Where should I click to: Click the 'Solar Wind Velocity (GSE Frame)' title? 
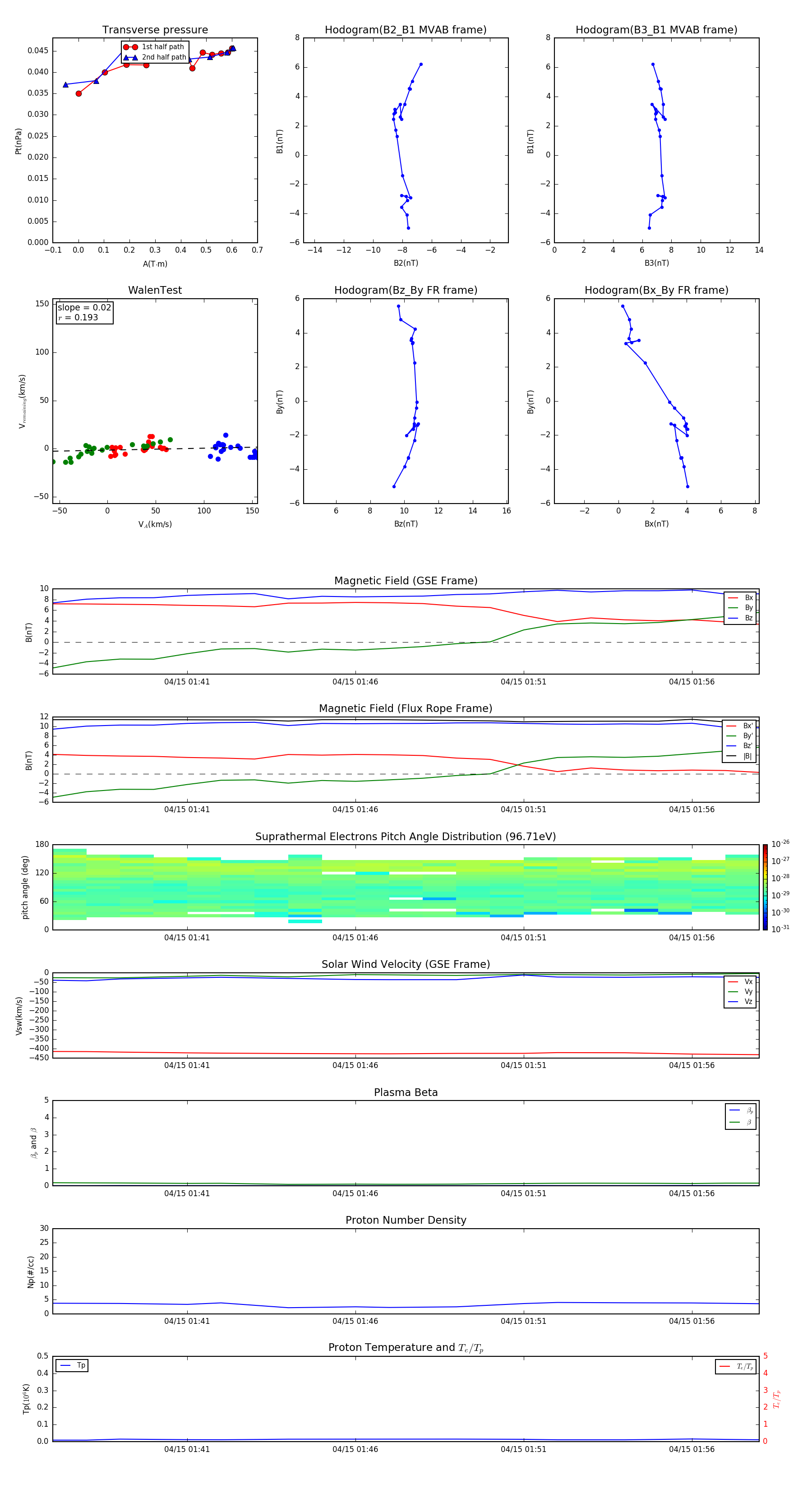(x=405, y=964)
